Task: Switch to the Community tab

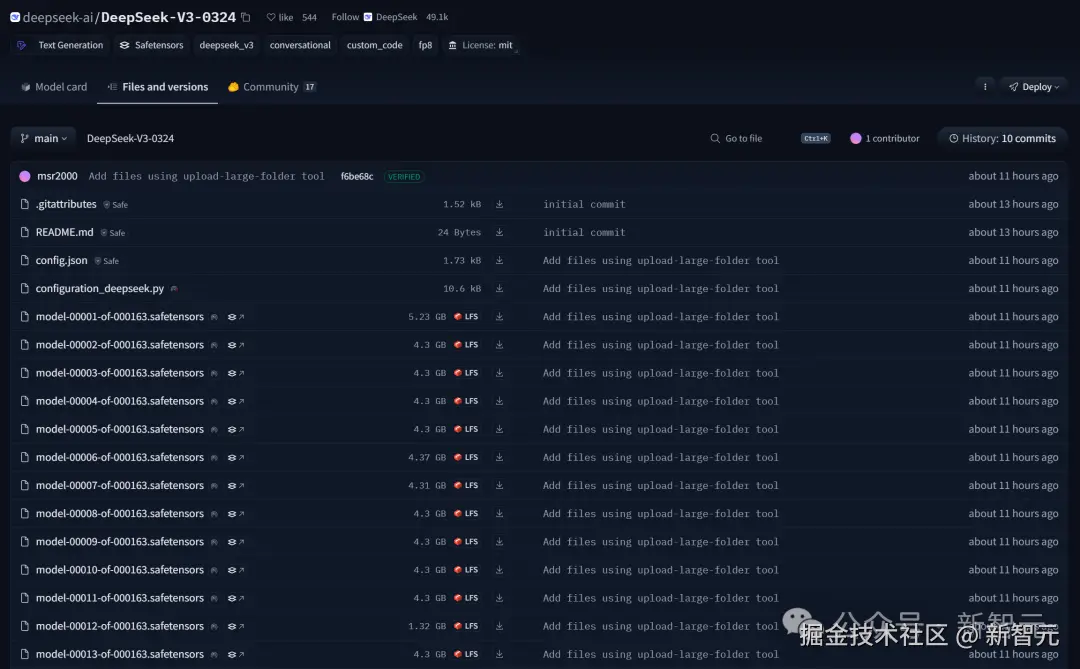Action: 271,87
